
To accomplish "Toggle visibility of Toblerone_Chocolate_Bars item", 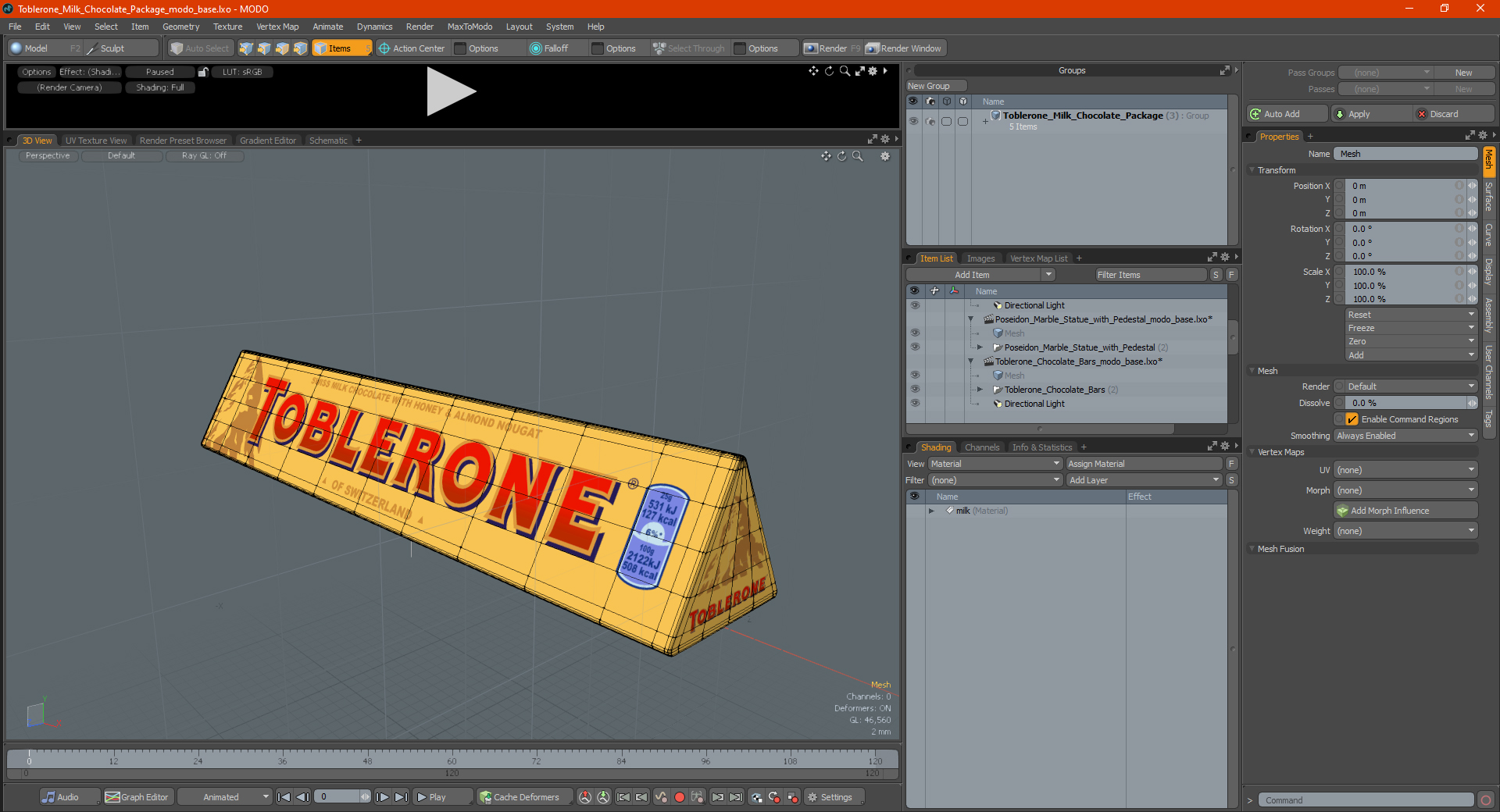I will 915,390.
